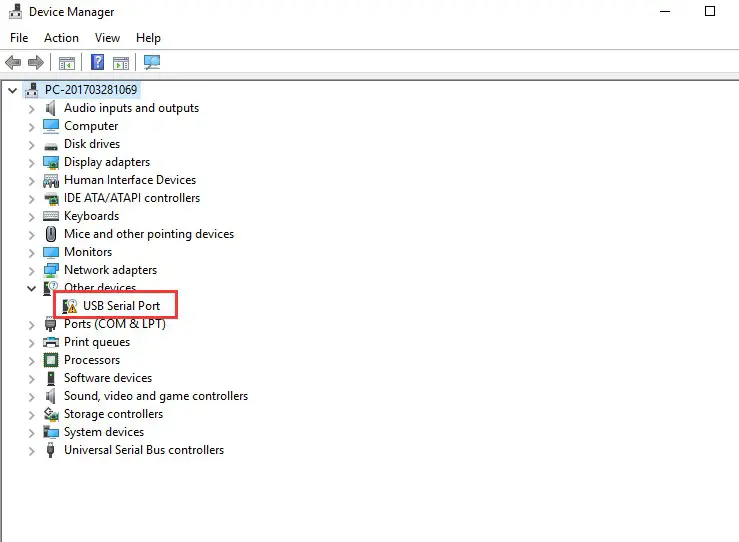Maximize the Device Manager window
Image resolution: width=739 pixels, height=542 pixels.
point(710,11)
